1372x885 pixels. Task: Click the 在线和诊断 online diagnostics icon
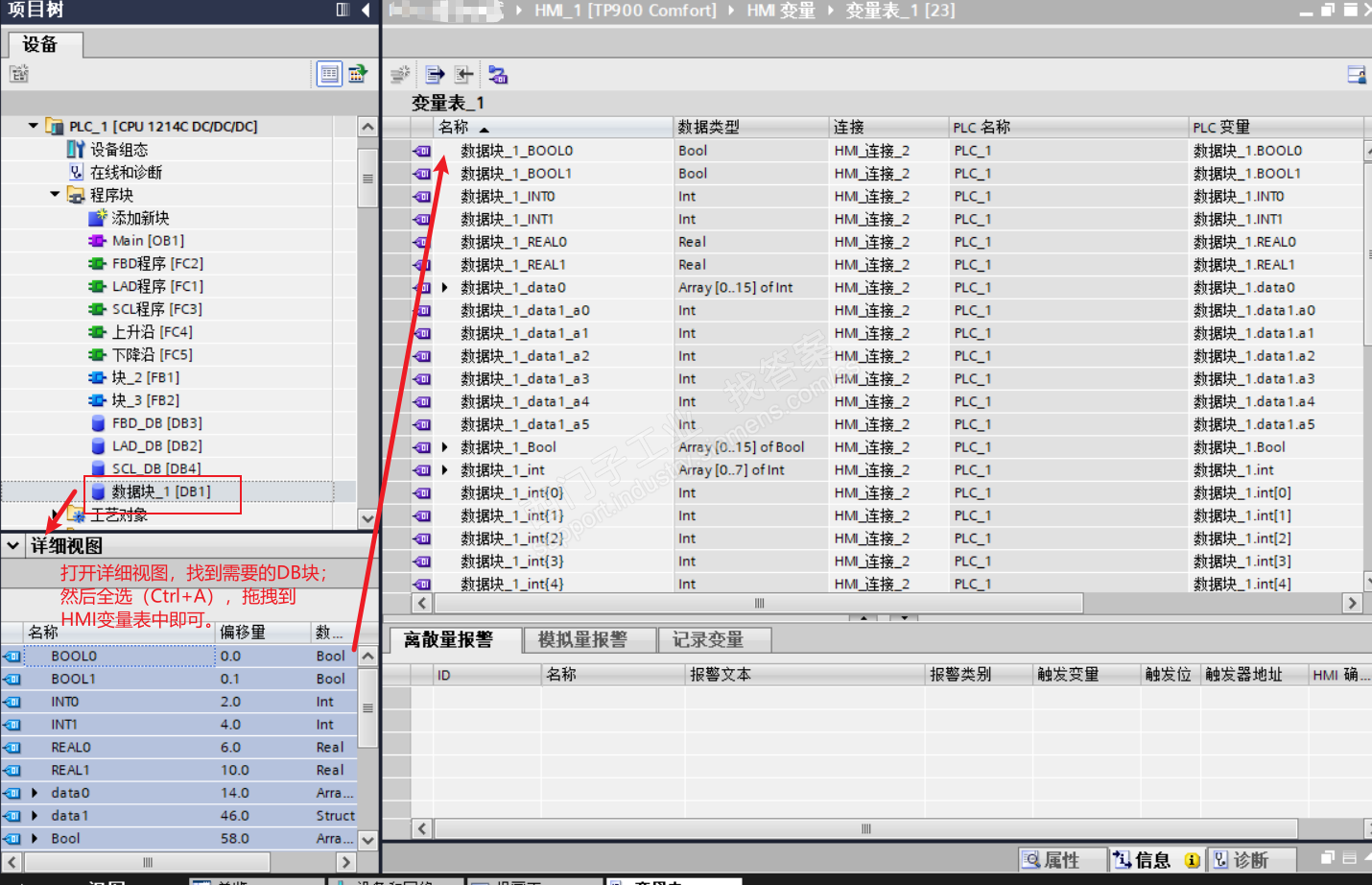pyautogui.click(x=77, y=172)
